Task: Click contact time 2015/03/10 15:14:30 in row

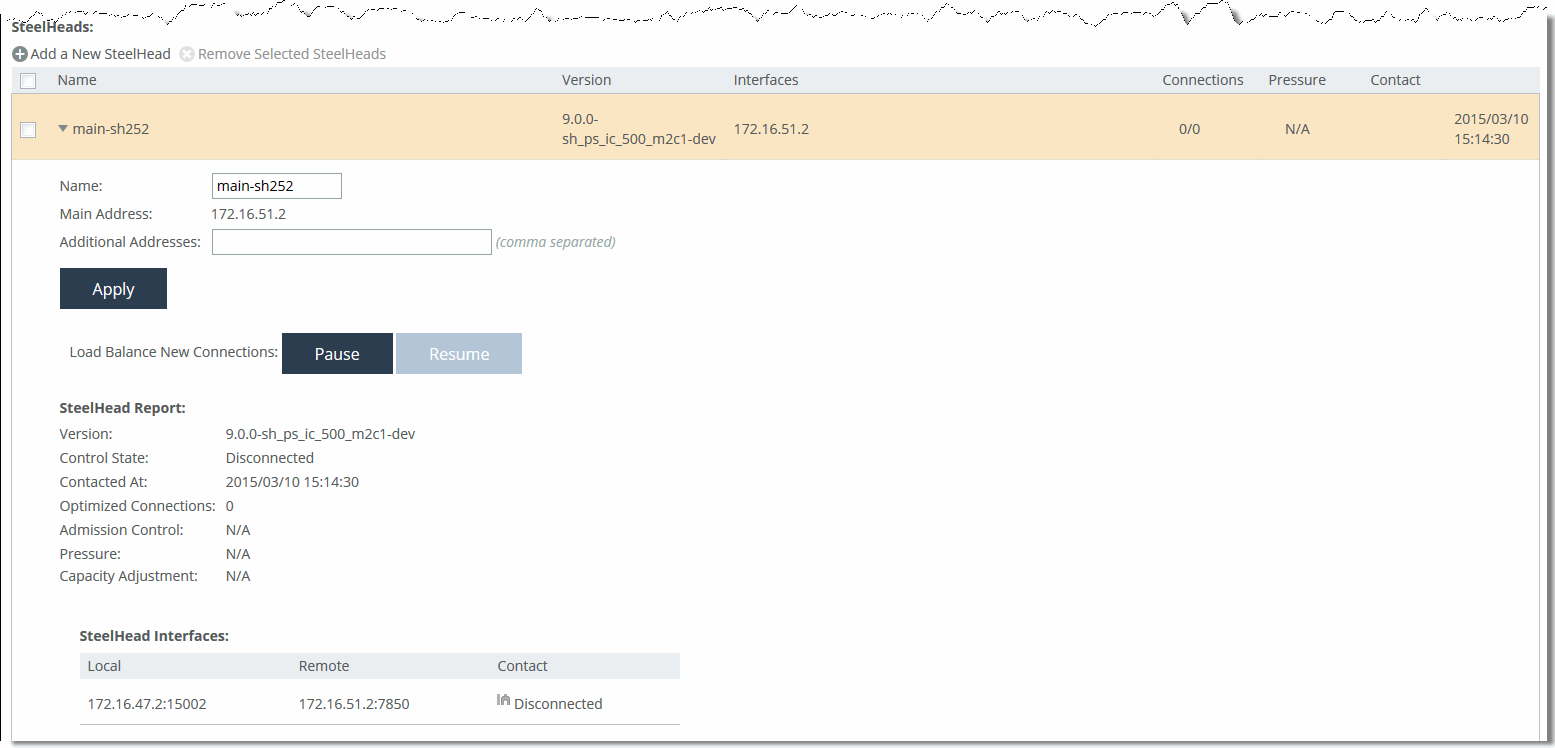Action: coord(1491,129)
